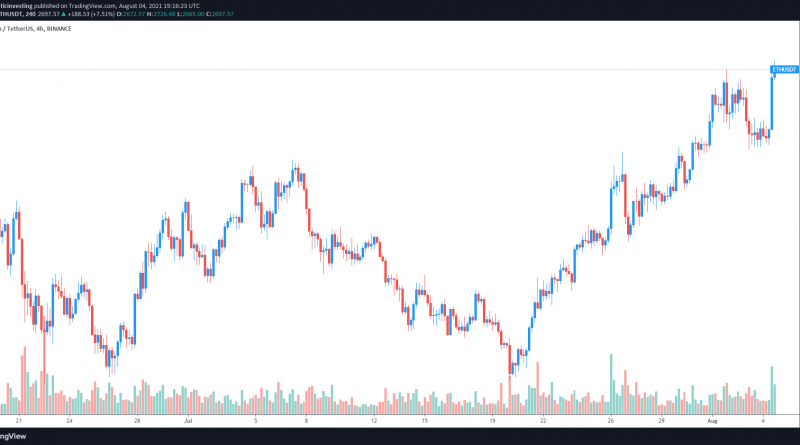
Task: Select date 19 on the time axis
Action: pos(493,422)
